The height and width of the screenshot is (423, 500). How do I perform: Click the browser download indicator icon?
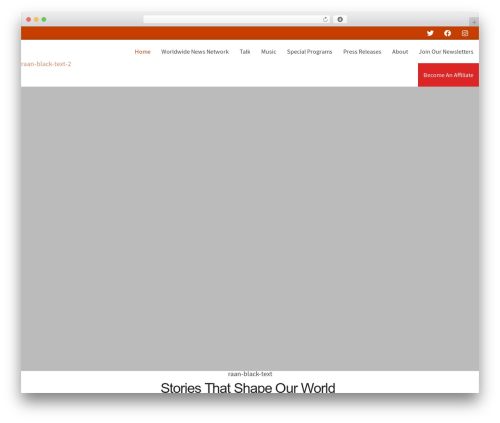tap(340, 19)
